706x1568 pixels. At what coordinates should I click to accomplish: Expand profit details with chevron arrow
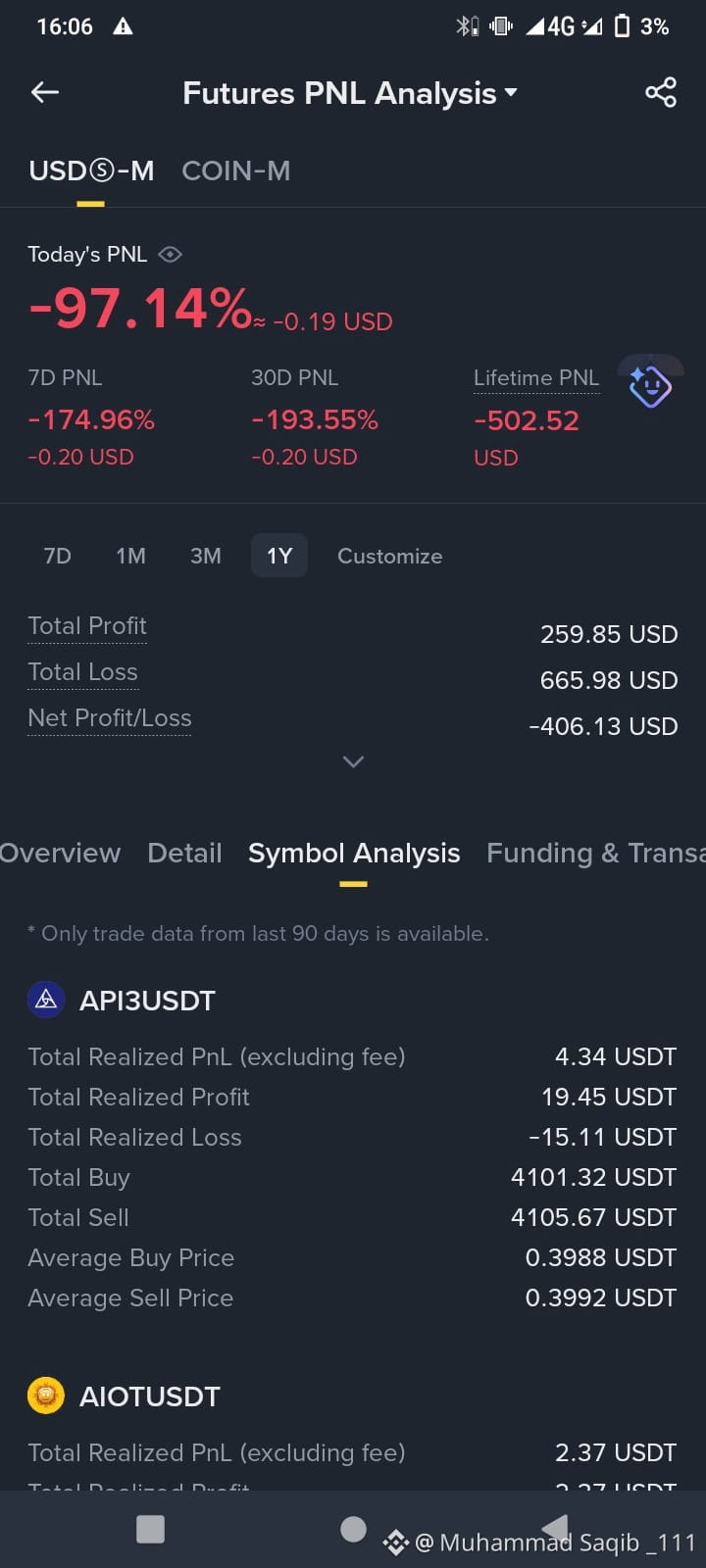353,761
